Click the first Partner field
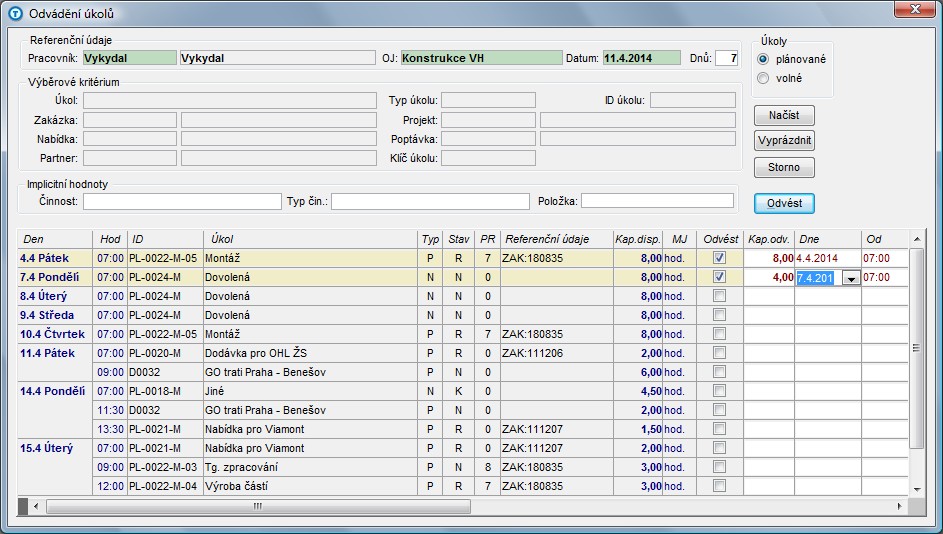943x534 pixels. (130, 158)
